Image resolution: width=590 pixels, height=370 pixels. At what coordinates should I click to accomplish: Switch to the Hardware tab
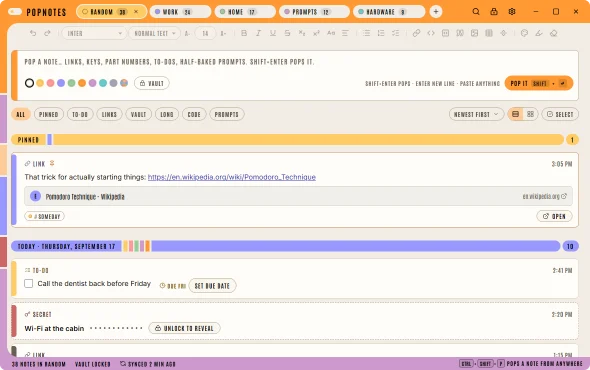pos(389,12)
